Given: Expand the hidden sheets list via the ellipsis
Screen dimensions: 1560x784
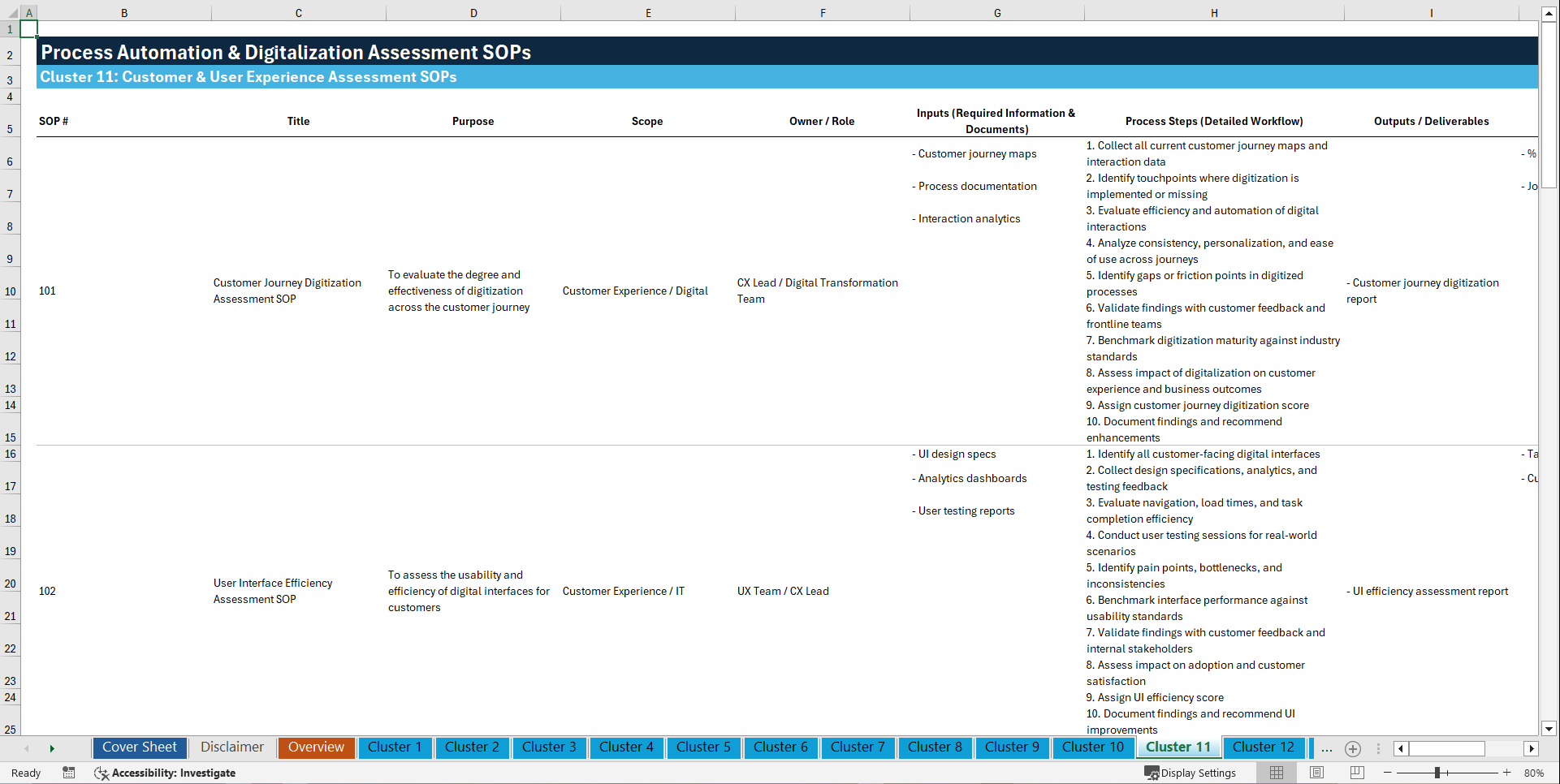Looking at the screenshot, I should click(x=1327, y=748).
